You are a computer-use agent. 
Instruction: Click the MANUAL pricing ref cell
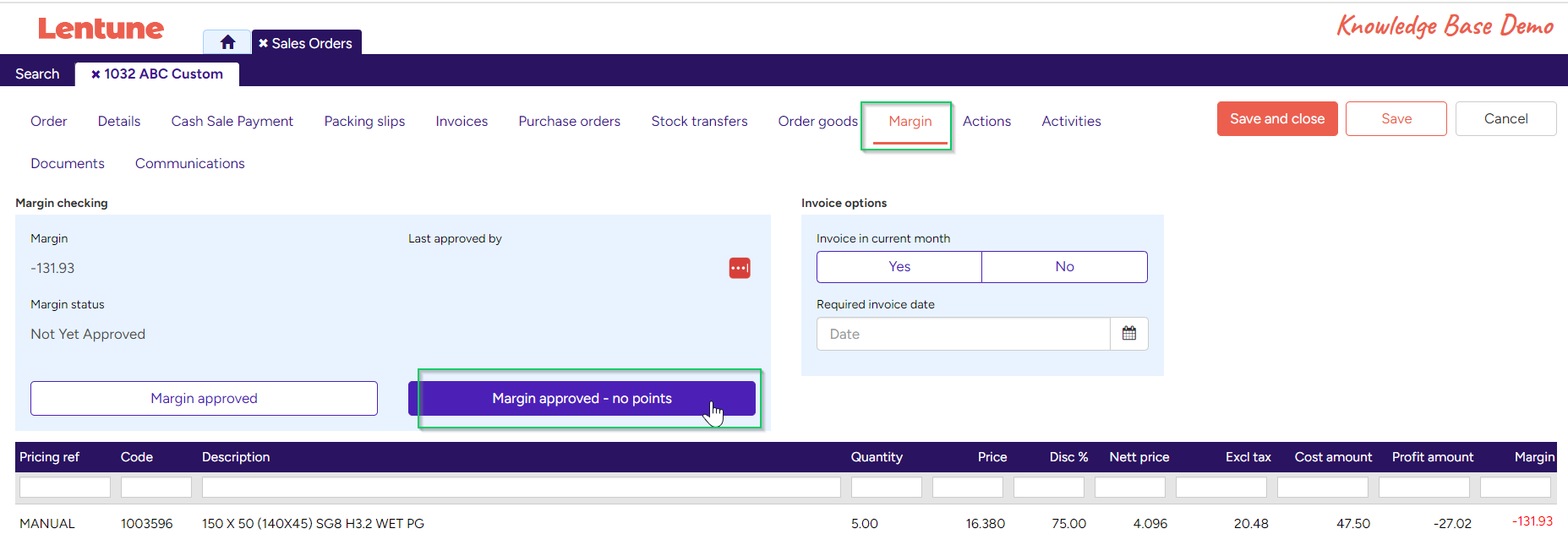[47, 524]
